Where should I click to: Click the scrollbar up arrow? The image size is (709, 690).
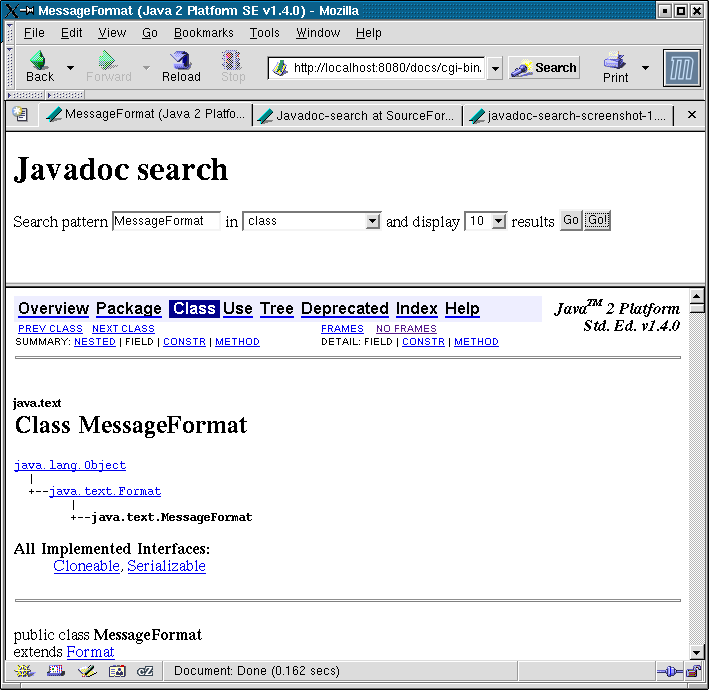point(696,297)
